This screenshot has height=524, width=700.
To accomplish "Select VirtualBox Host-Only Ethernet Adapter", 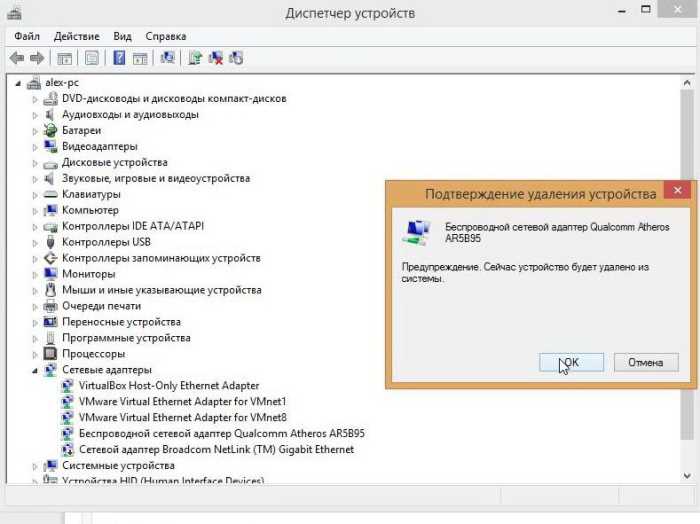I will point(168,386).
